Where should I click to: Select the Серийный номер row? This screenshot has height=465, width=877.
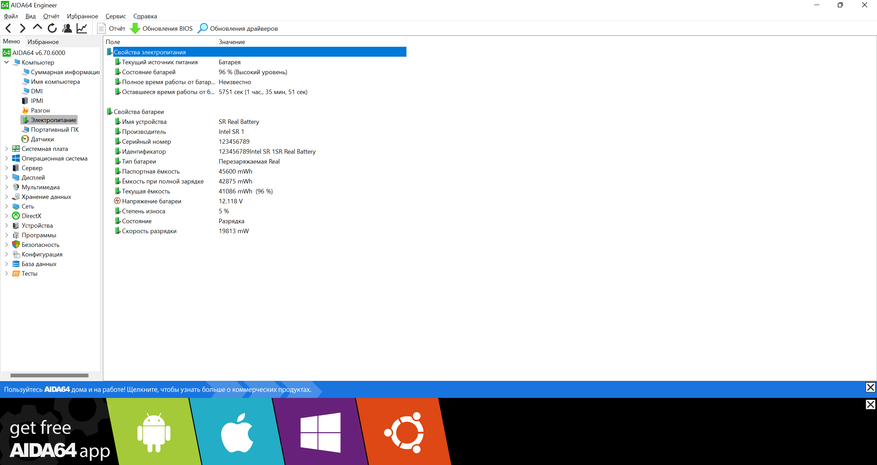tap(256, 142)
